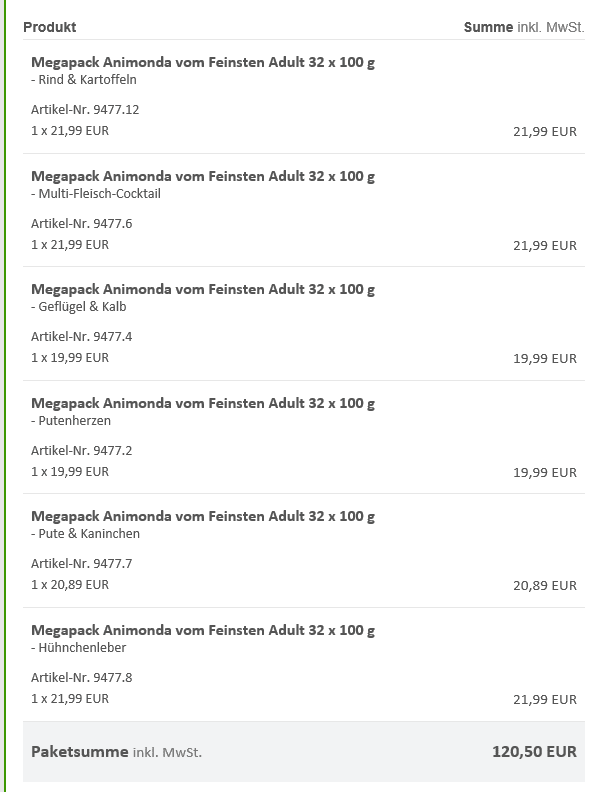Click the Produkt column header
597x792 pixels.
(49, 27)
